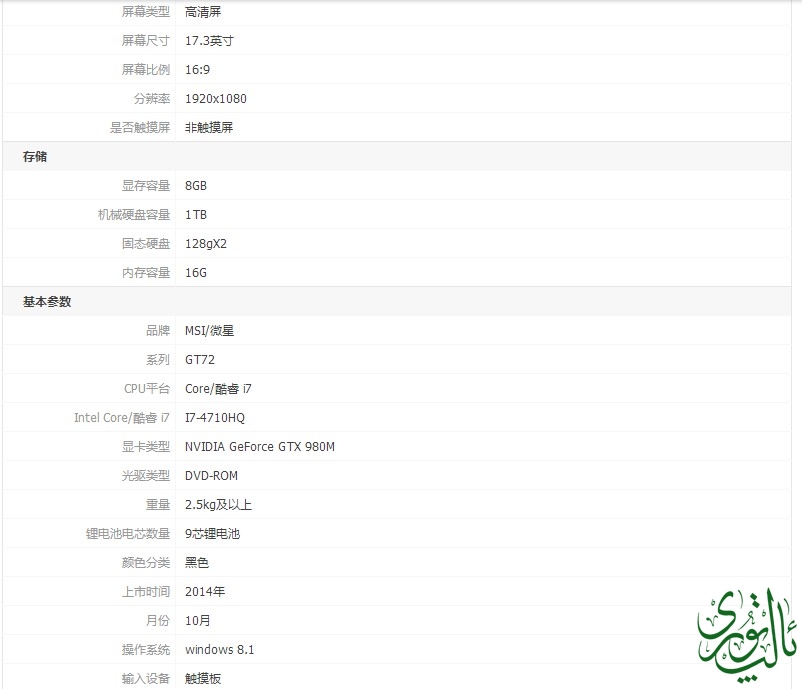Image resolution: width=802 pixels, height=689 pixels.
Task: Select the "触摸板" value
Action: point(203,679)
